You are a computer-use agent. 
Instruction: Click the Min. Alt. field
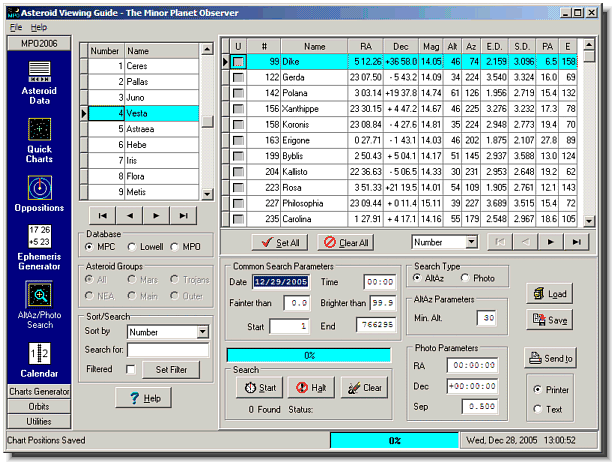(487, 318)
